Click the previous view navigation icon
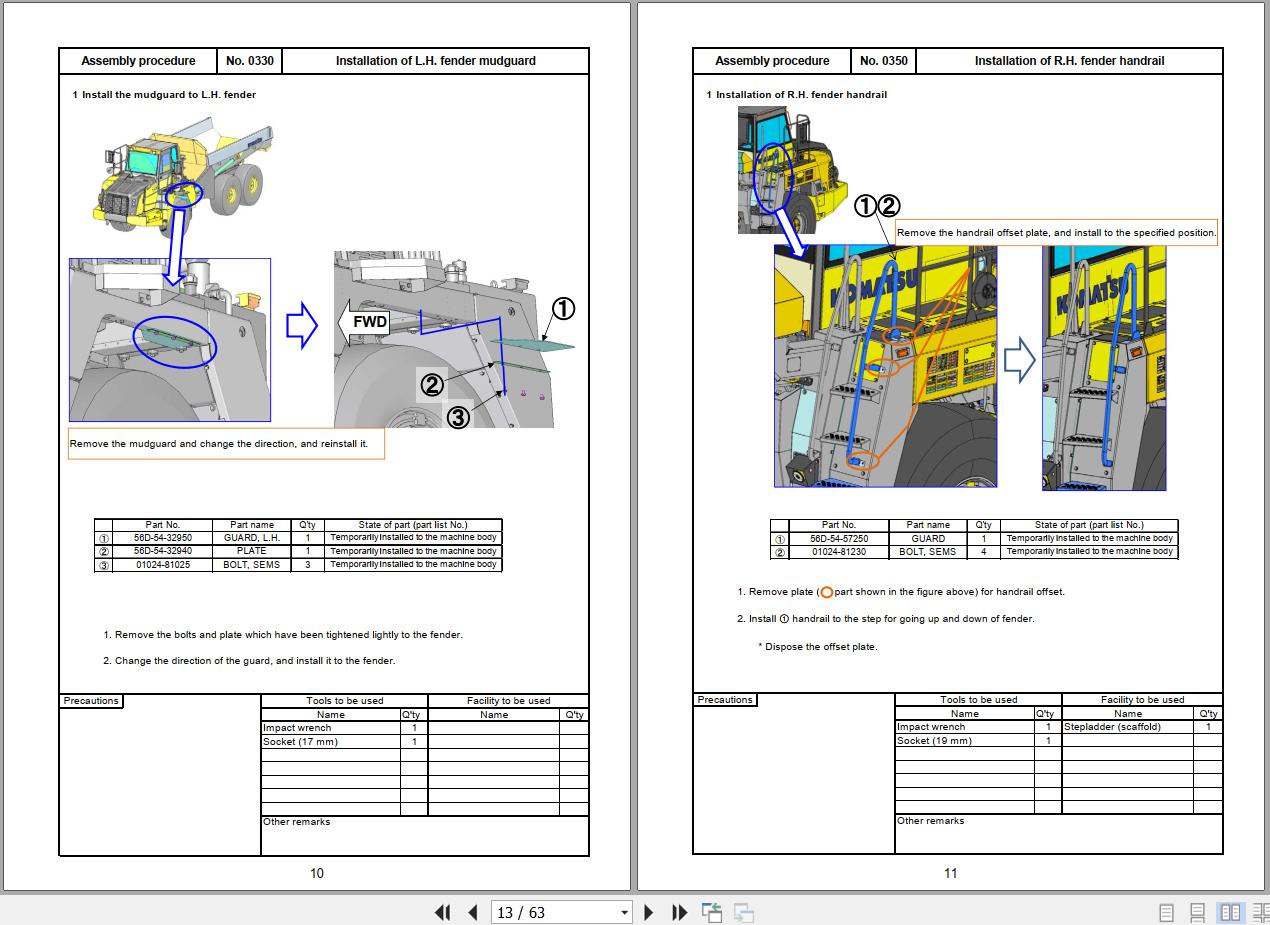The width and height of the screenshot is (1270, 925). coord(712,912)
